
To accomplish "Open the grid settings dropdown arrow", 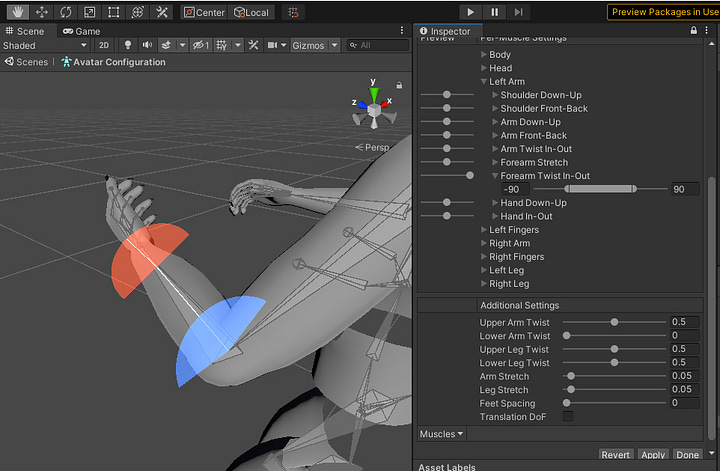I will [237, 45].
